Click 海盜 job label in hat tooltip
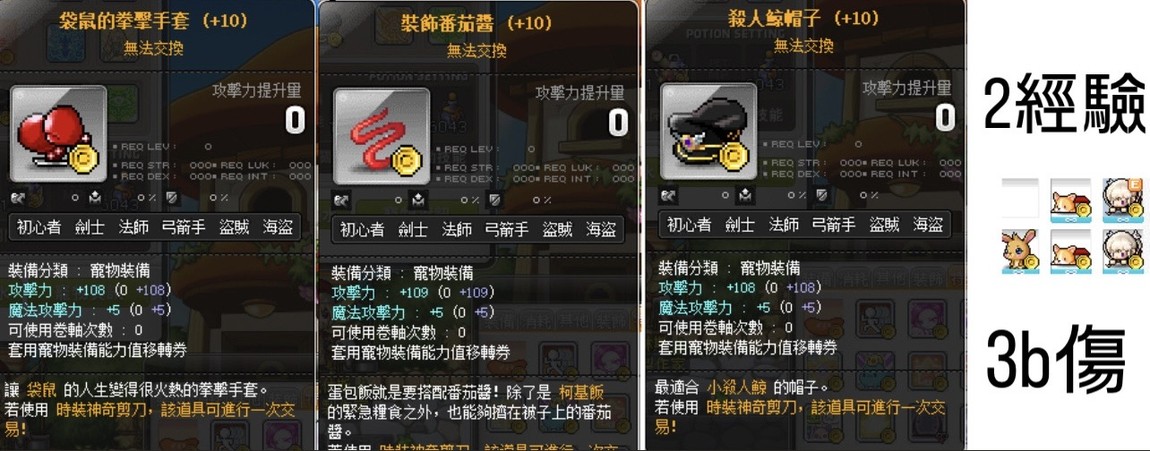 click(928, 224)
